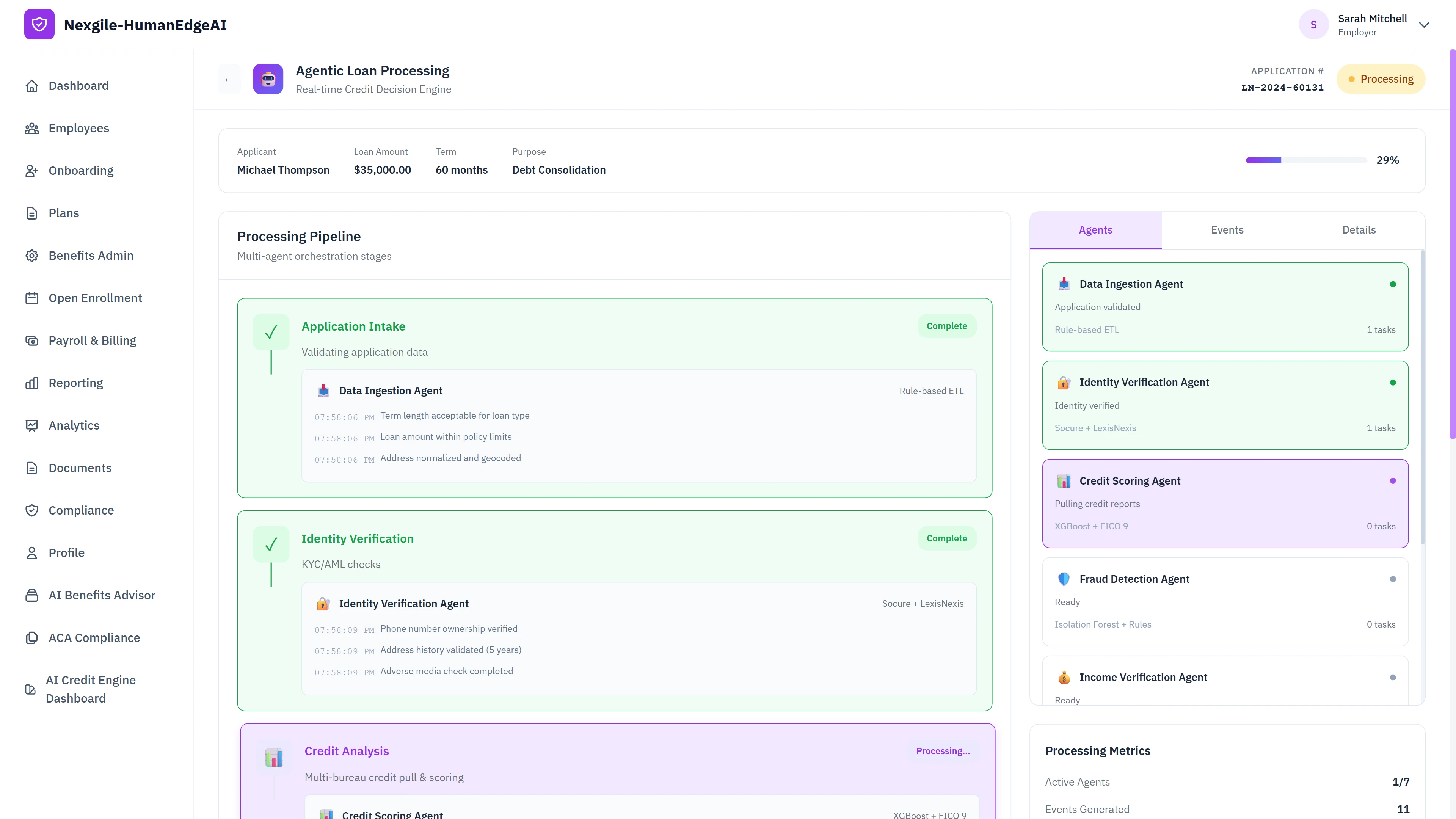Select the Identity Verification Agent lock icon

coord(1064,382)
